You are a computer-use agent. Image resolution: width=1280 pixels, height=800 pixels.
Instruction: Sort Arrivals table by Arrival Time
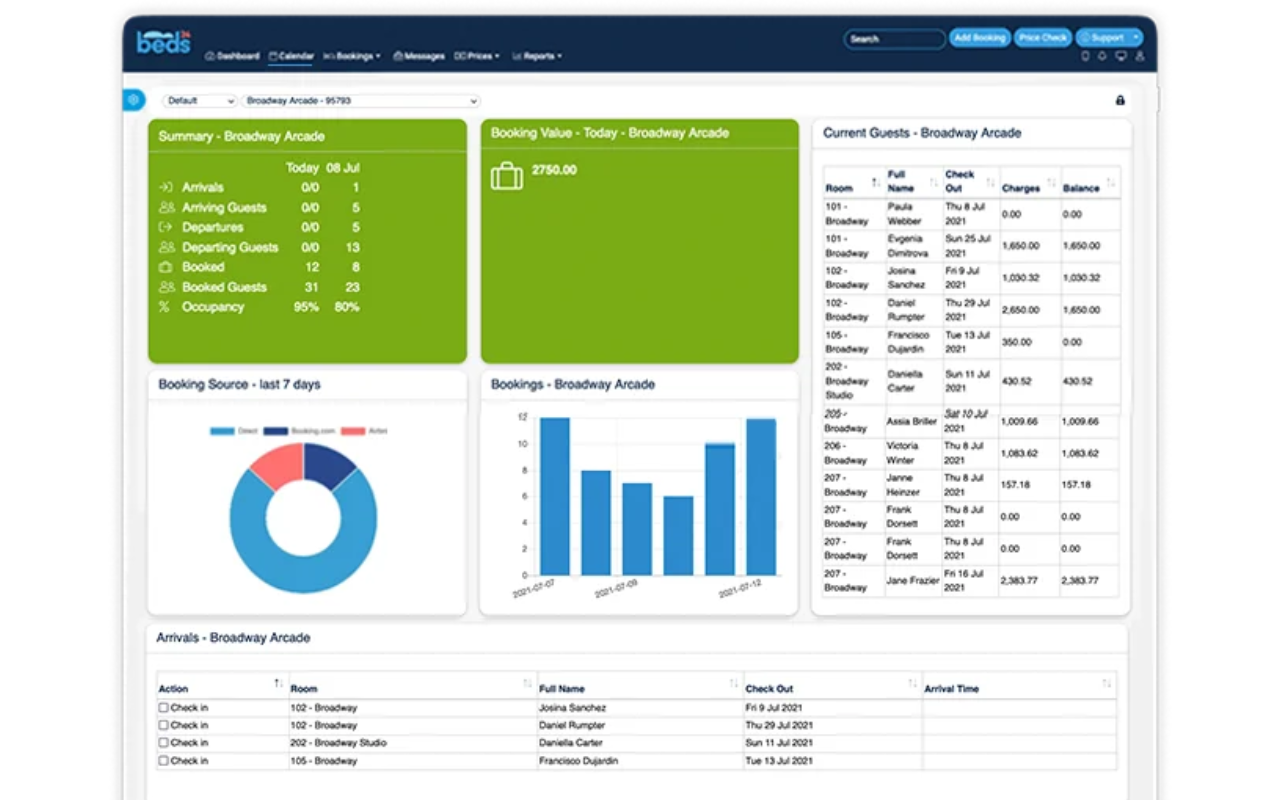click(x=1106, y=684)
